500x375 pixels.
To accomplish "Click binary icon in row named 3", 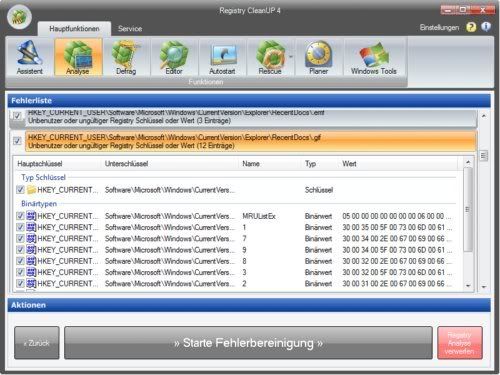I will point(31,272).
